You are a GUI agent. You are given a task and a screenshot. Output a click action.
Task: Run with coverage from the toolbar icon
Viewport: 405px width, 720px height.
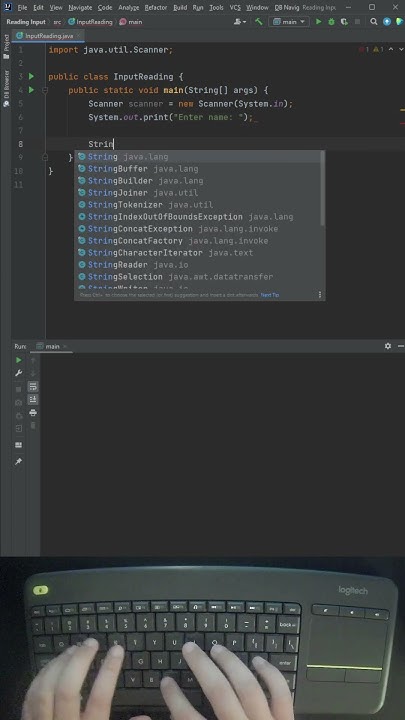pos(344,22)
